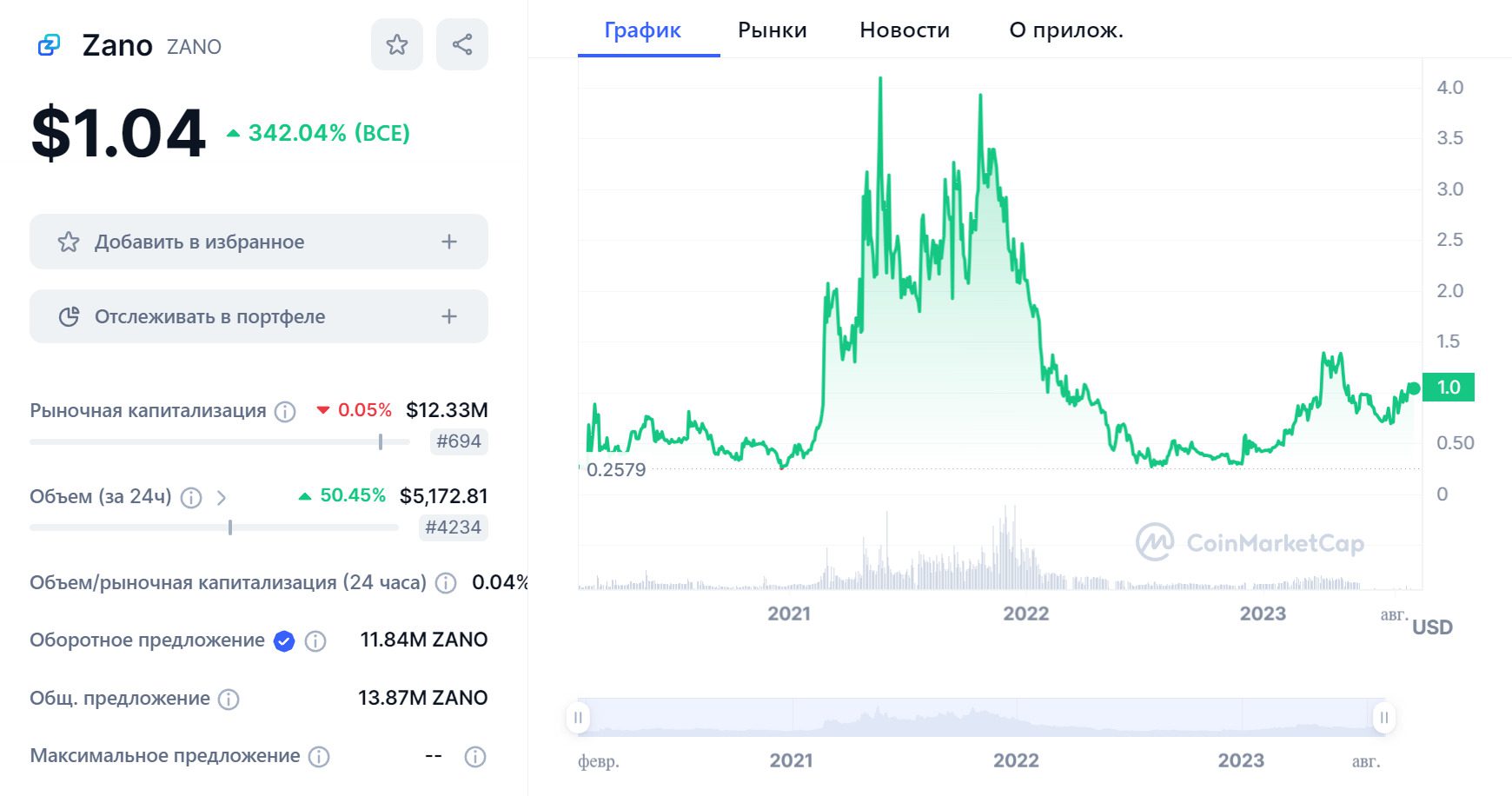
Task: Click verified checkmark badge near Оборотное предложение
Action: 284,641
